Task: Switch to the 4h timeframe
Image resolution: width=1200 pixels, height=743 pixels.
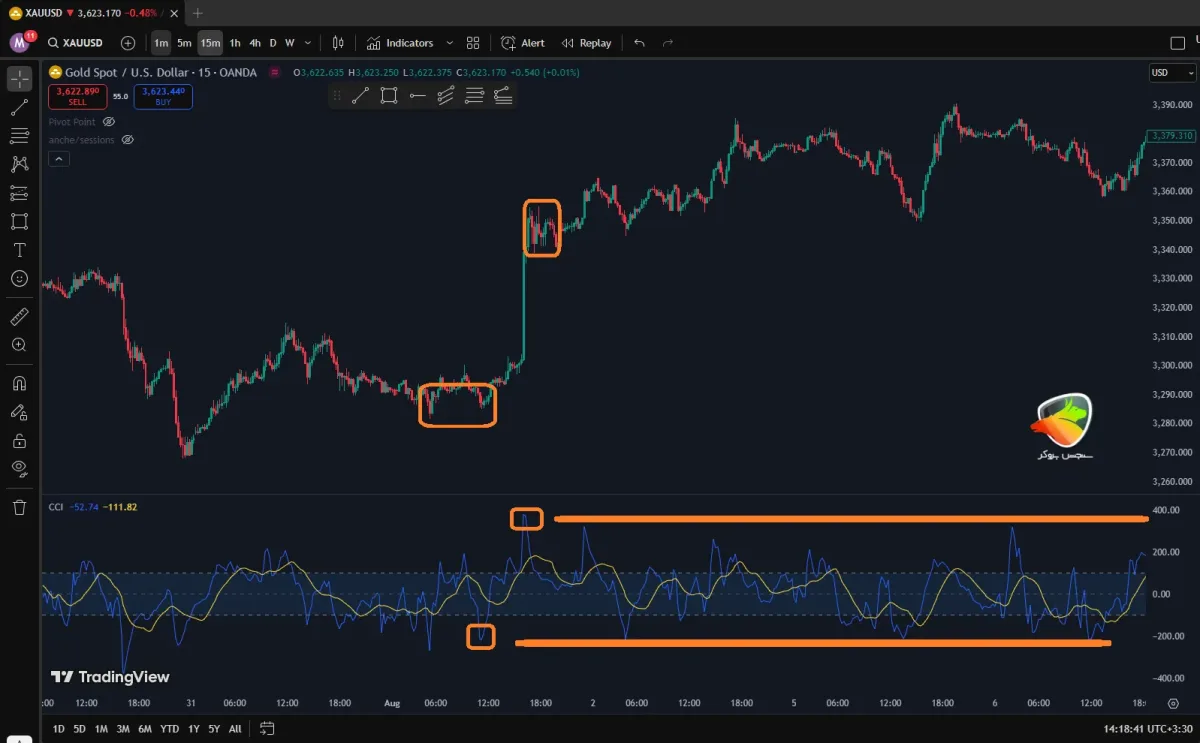Action: coord(255,43)
